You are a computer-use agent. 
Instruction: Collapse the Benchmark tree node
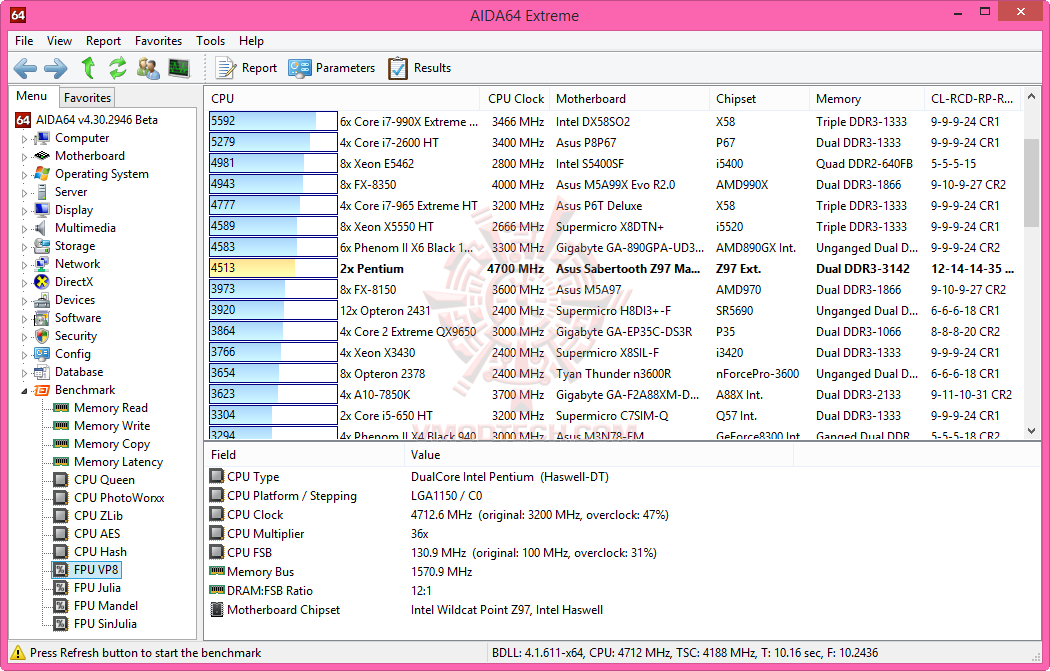pos(25,390)
